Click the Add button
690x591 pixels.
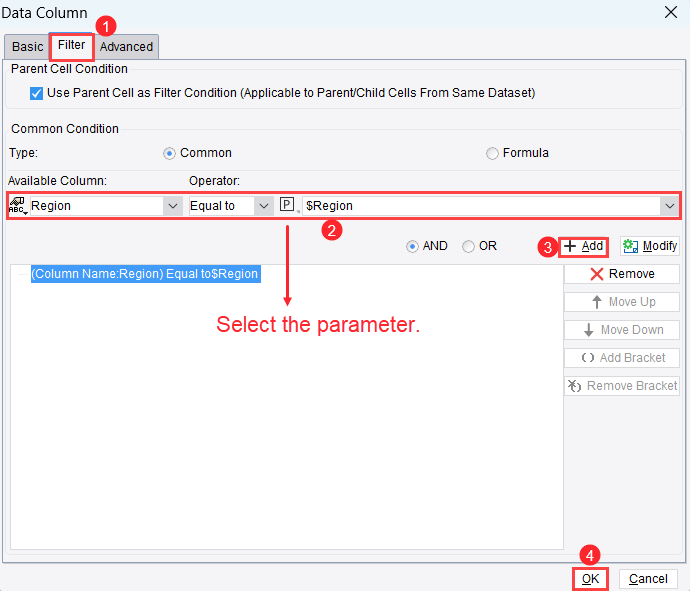click(x=584, y=246)
